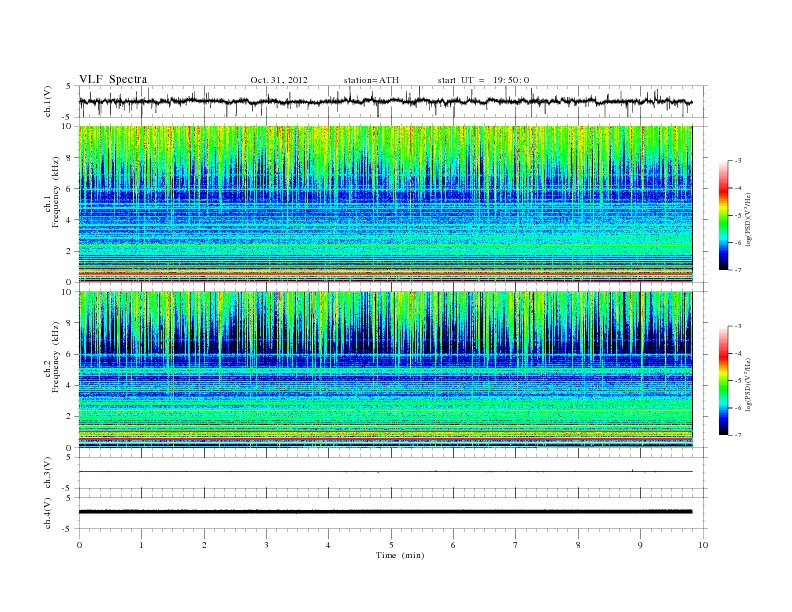Image resolution: width=792 pixels, height=612 pixels.
Task: Click time axis tick label "3"
Action: coord(266,545)
